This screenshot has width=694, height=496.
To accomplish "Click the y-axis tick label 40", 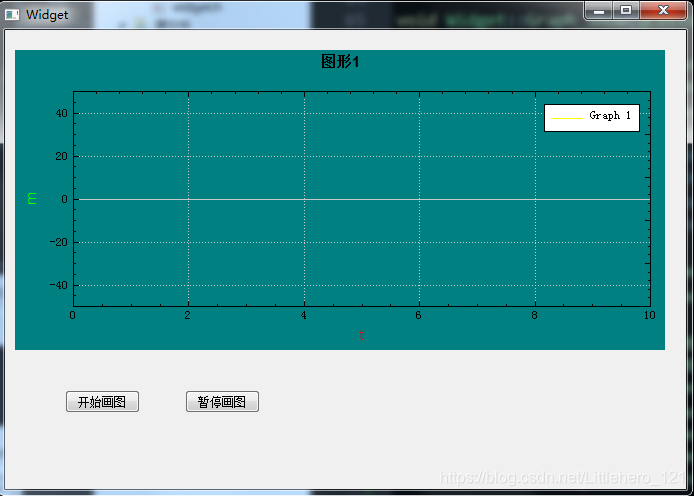I will point(62,113).
